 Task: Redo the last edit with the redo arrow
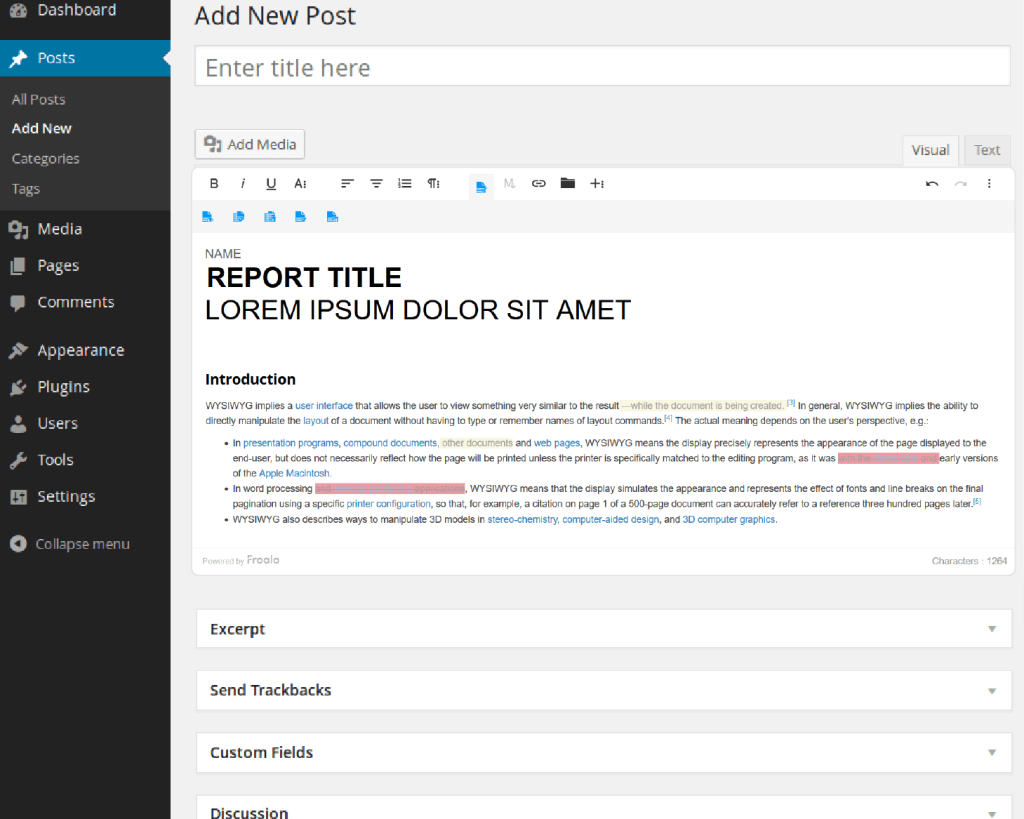(958, 183)
